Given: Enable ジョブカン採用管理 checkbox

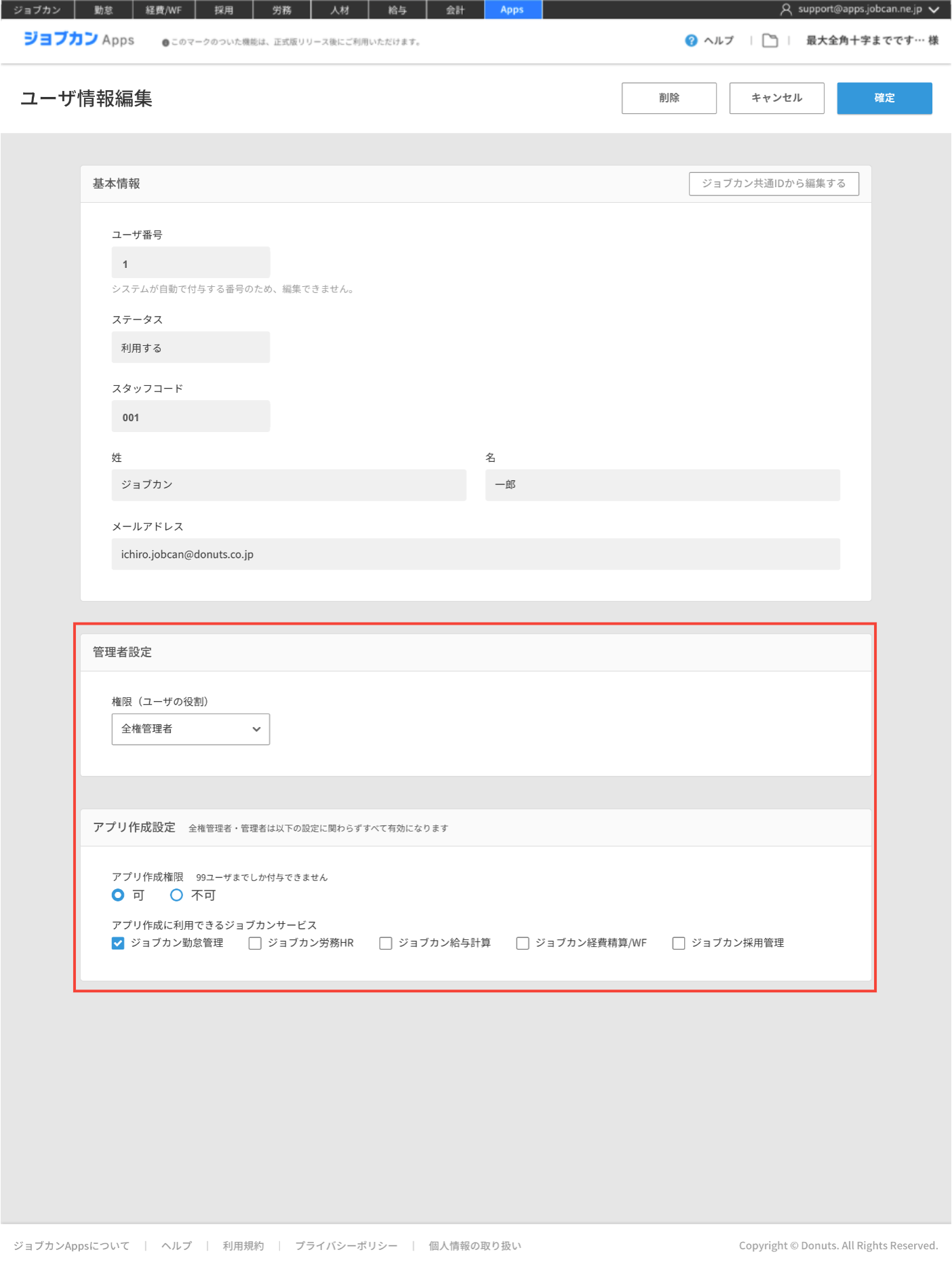Looking at the screenshot, I should click(679, 943).
